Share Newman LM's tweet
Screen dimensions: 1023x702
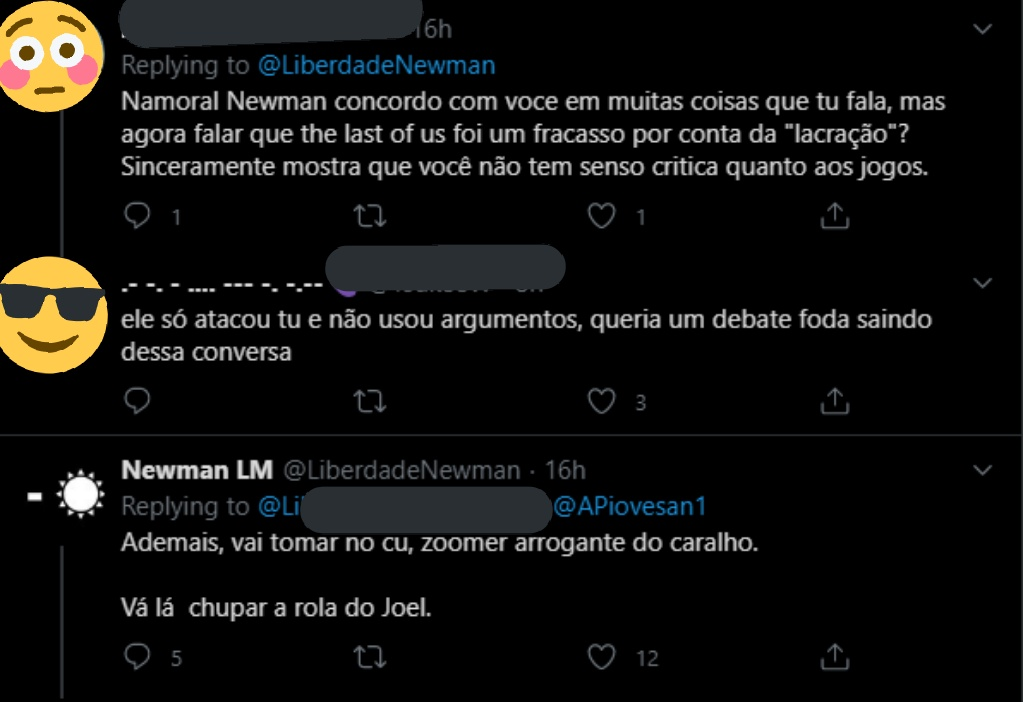[x=834, y=657]
